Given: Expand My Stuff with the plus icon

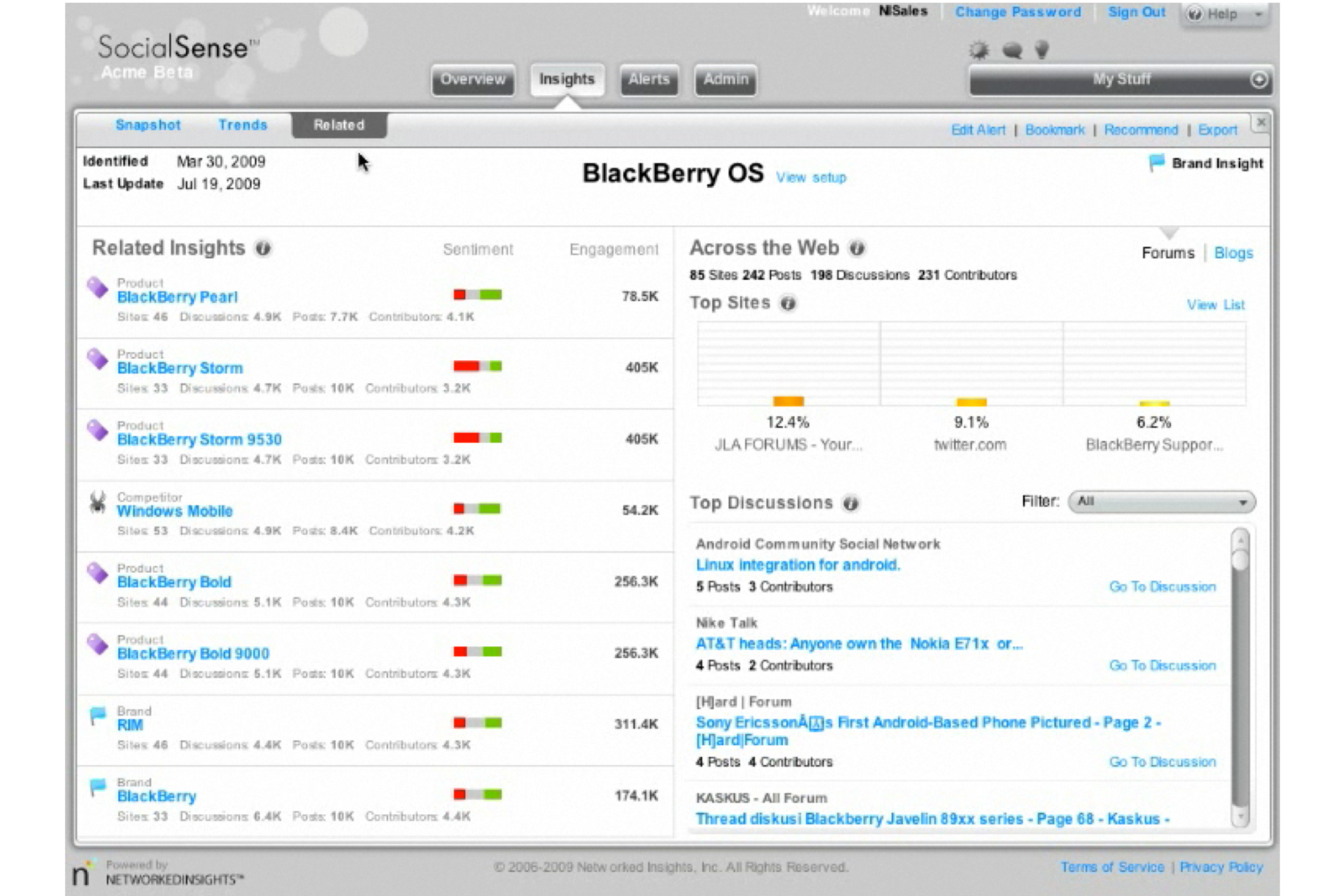Looking at the screenshot, I should pyautogui.click(x=1258, y=80).
